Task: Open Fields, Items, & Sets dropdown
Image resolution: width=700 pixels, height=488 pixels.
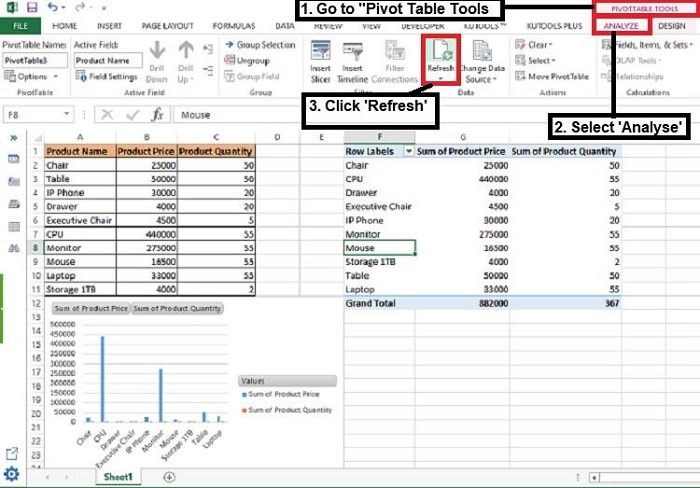Action: tap(647, 45)
